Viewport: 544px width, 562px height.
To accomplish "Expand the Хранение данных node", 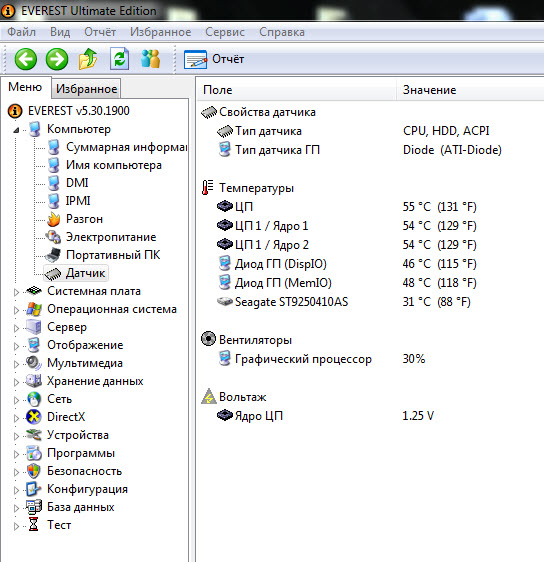I will [16, 382].
